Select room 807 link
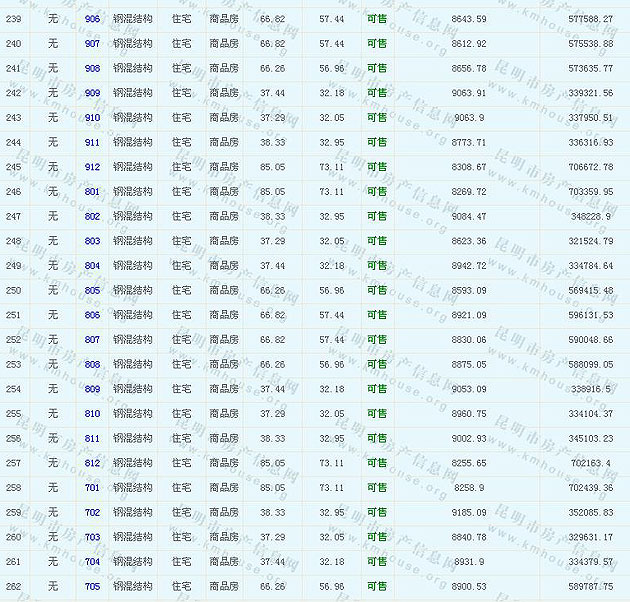The width and height of the screenshot is (630, 602). [92, 340]
